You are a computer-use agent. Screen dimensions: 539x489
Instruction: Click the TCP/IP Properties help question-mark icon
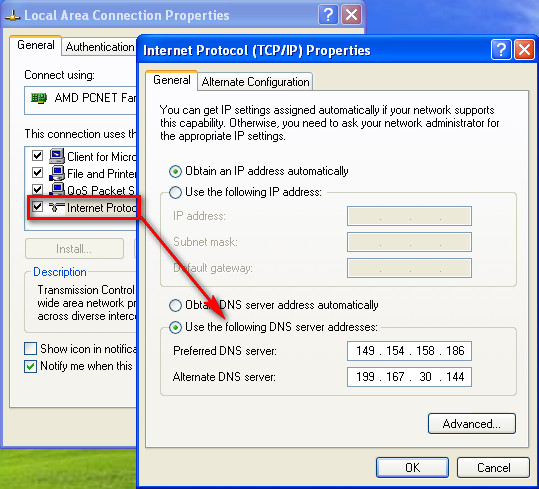pos(501,49)
